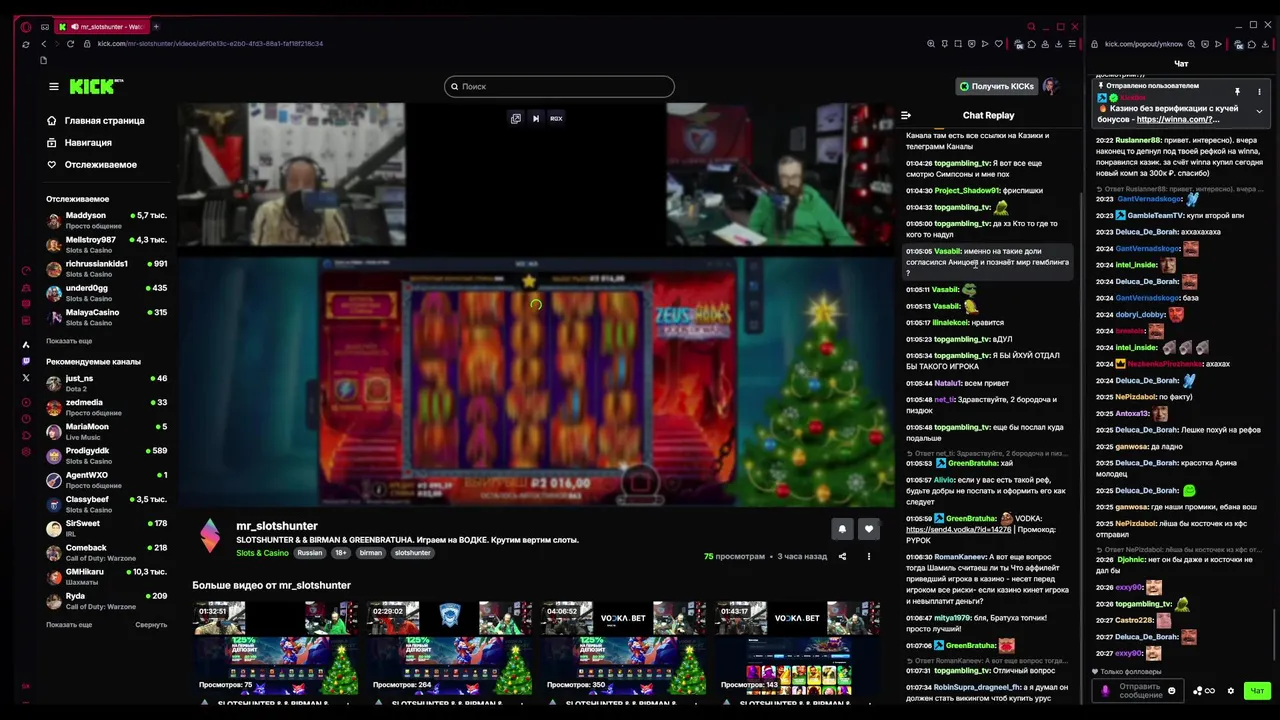Click the RGX button above video
1280x720 pixels.
[556, 118]
